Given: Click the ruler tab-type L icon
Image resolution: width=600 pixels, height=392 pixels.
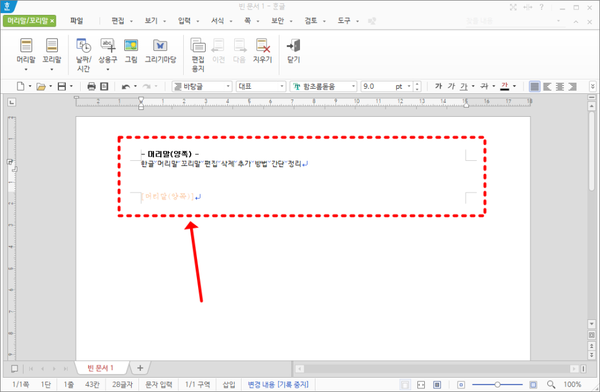Looking at the screenshot, I should coord(12,102).
